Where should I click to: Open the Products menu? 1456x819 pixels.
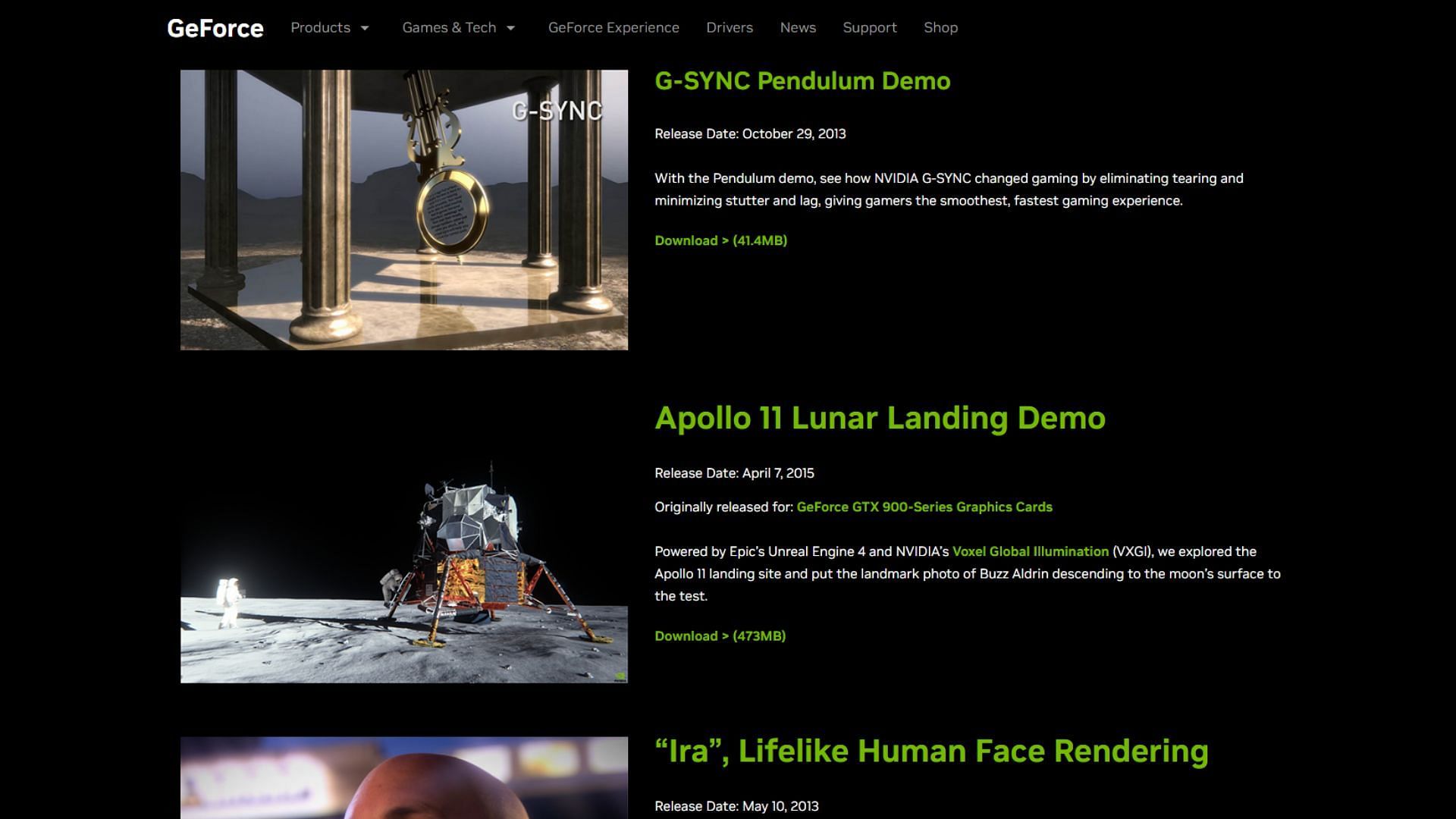pyautogui.click(x=321, y=27)
